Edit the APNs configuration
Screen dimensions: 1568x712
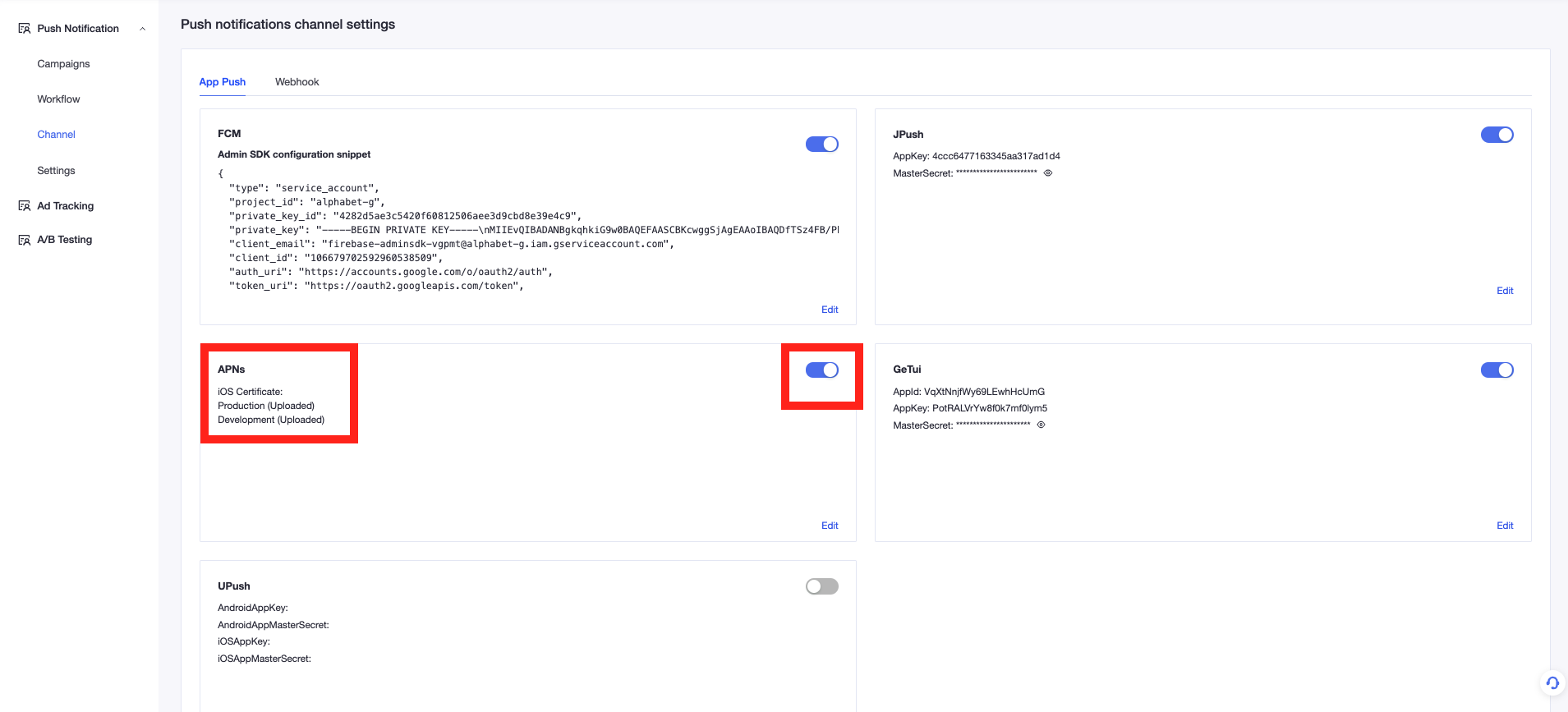[x=830, y=526]
